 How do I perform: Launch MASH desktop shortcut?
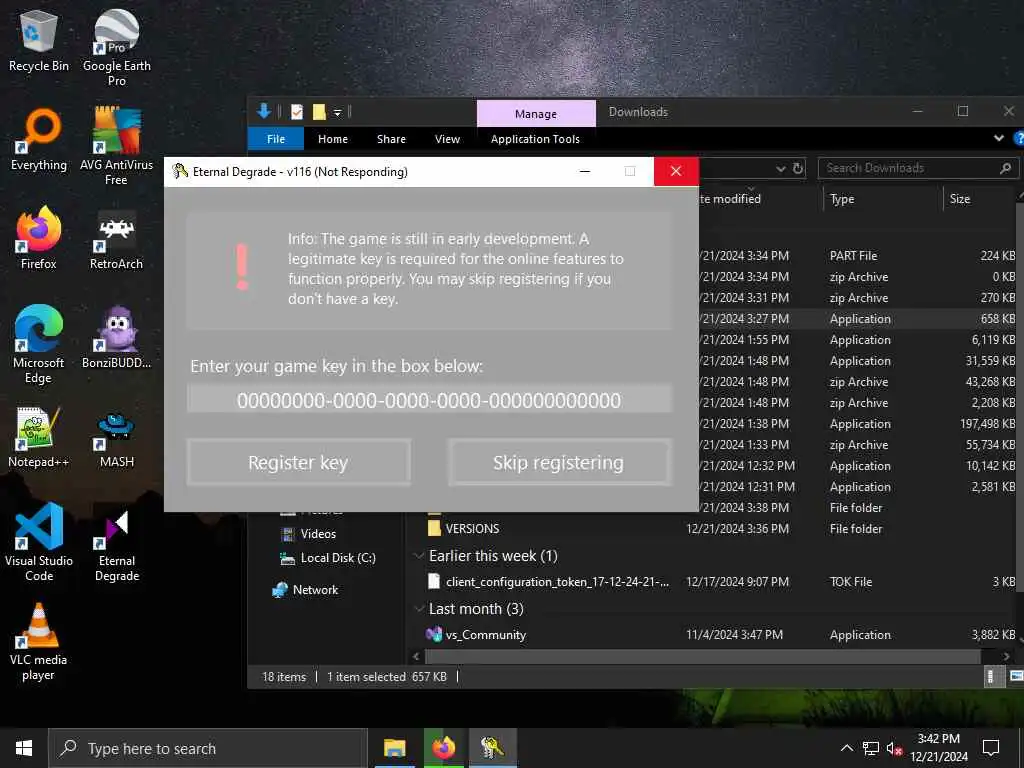pyautogui.click(x=116, y=440)
